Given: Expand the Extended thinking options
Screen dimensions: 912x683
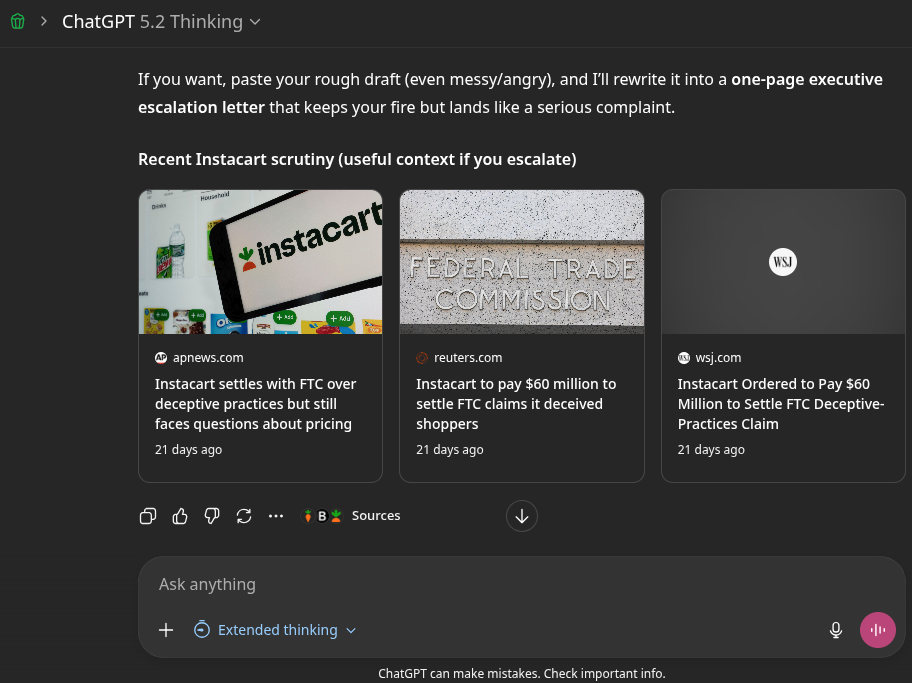Looking at the screenshot, I should click(276, 630).
